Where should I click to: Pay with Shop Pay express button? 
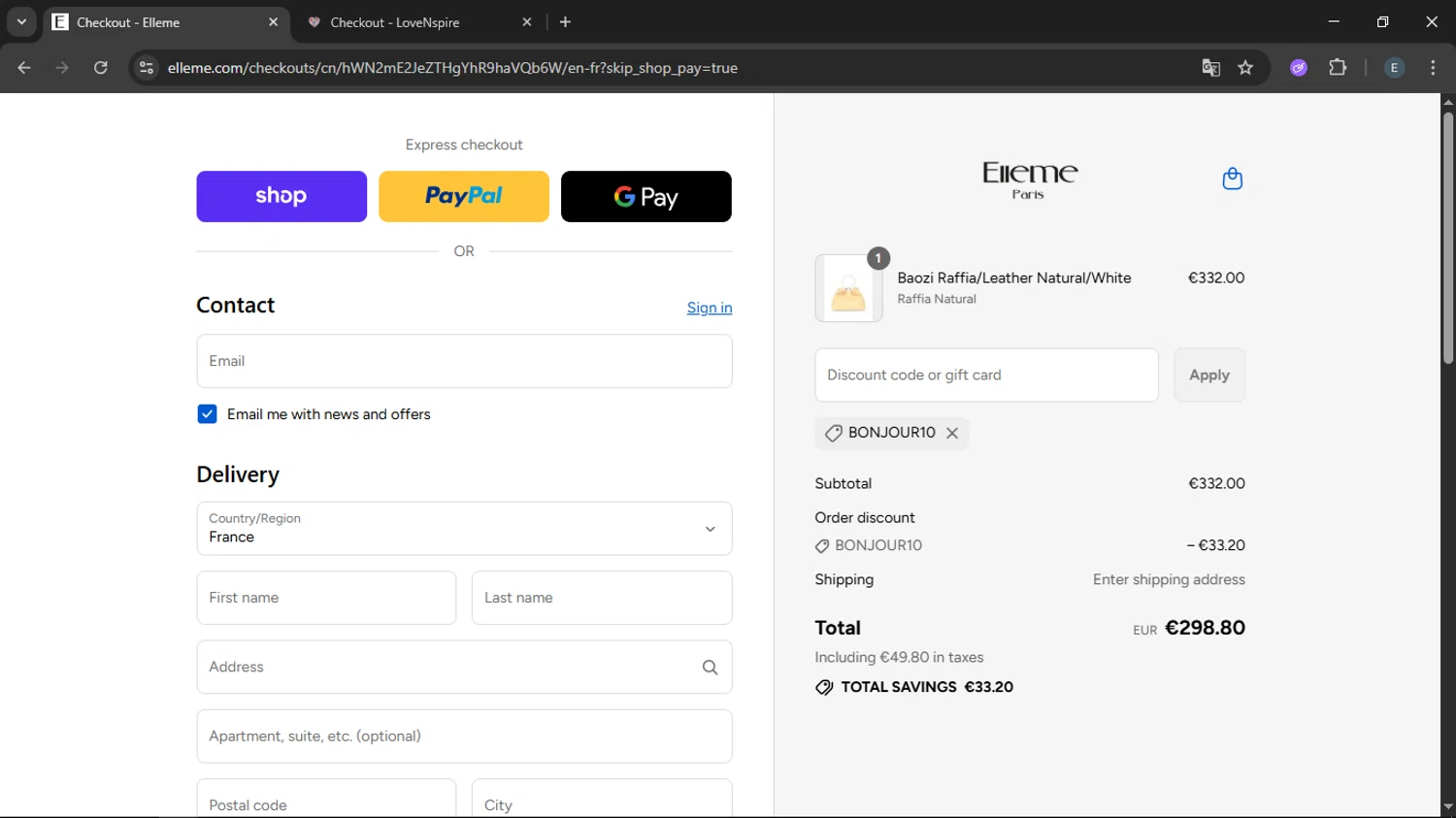pyautogui.click(x=281, y=197)
